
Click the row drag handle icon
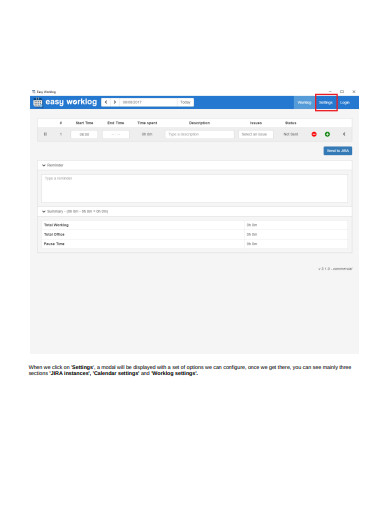point(45,134)
